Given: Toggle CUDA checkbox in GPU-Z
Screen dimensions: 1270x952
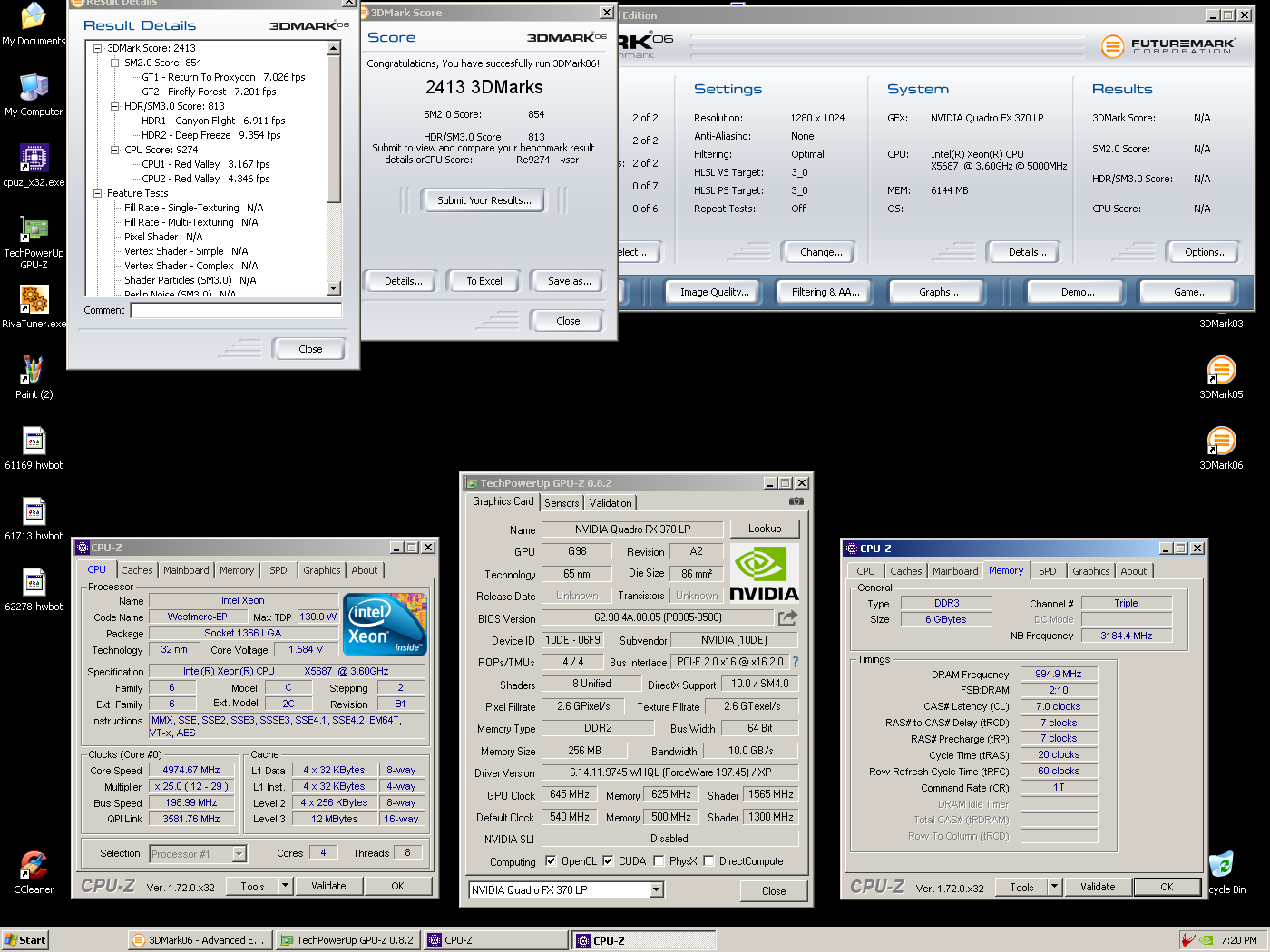Looking at the screenshot, I should click(608, 861).
